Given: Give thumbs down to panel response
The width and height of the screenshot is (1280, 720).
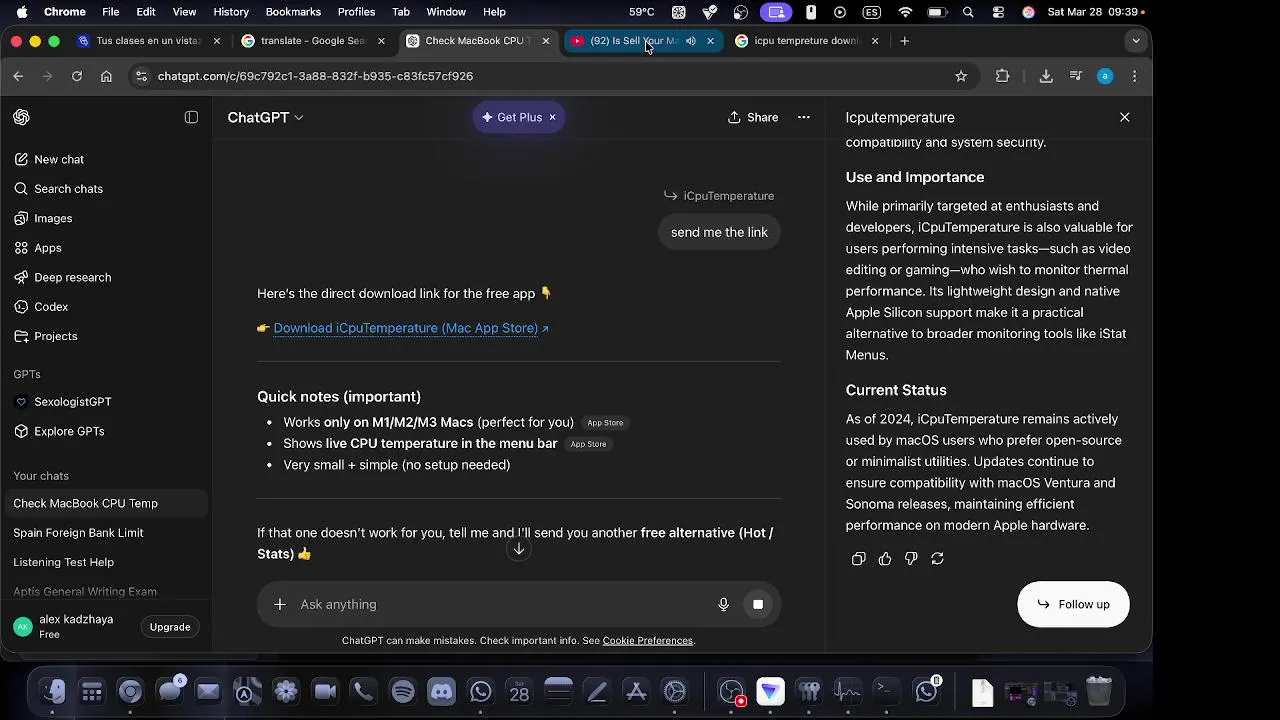Looking at the screenshot, I should pyautogui.click(x=911, y=559).
